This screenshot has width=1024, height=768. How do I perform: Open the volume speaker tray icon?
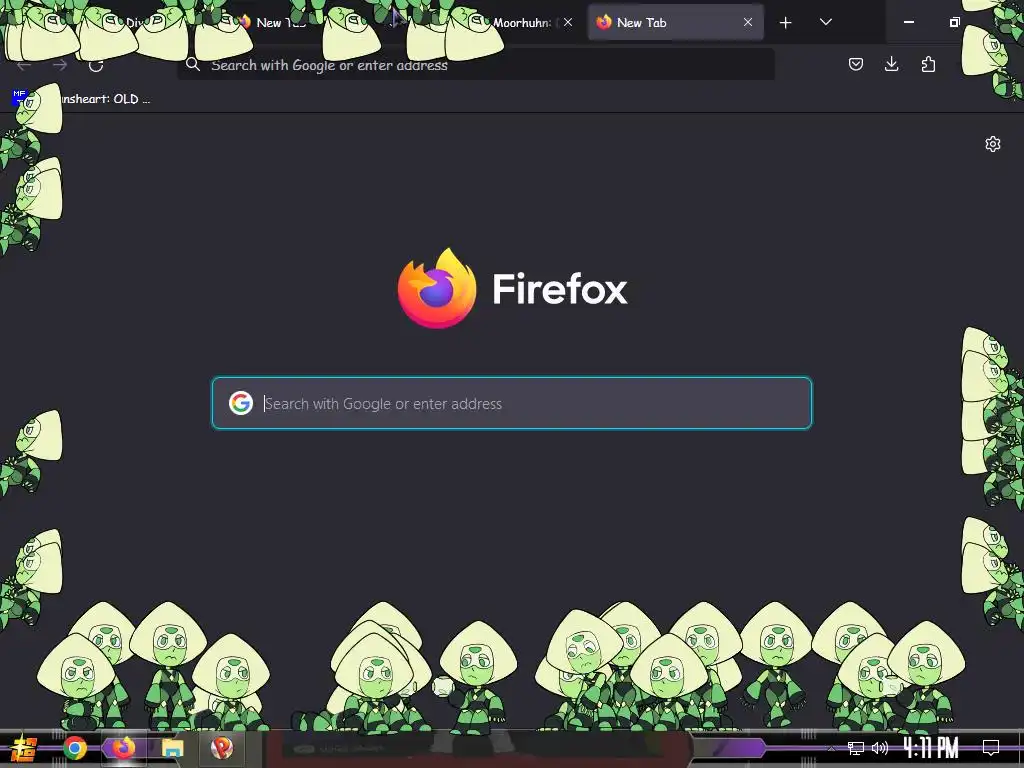880,748
